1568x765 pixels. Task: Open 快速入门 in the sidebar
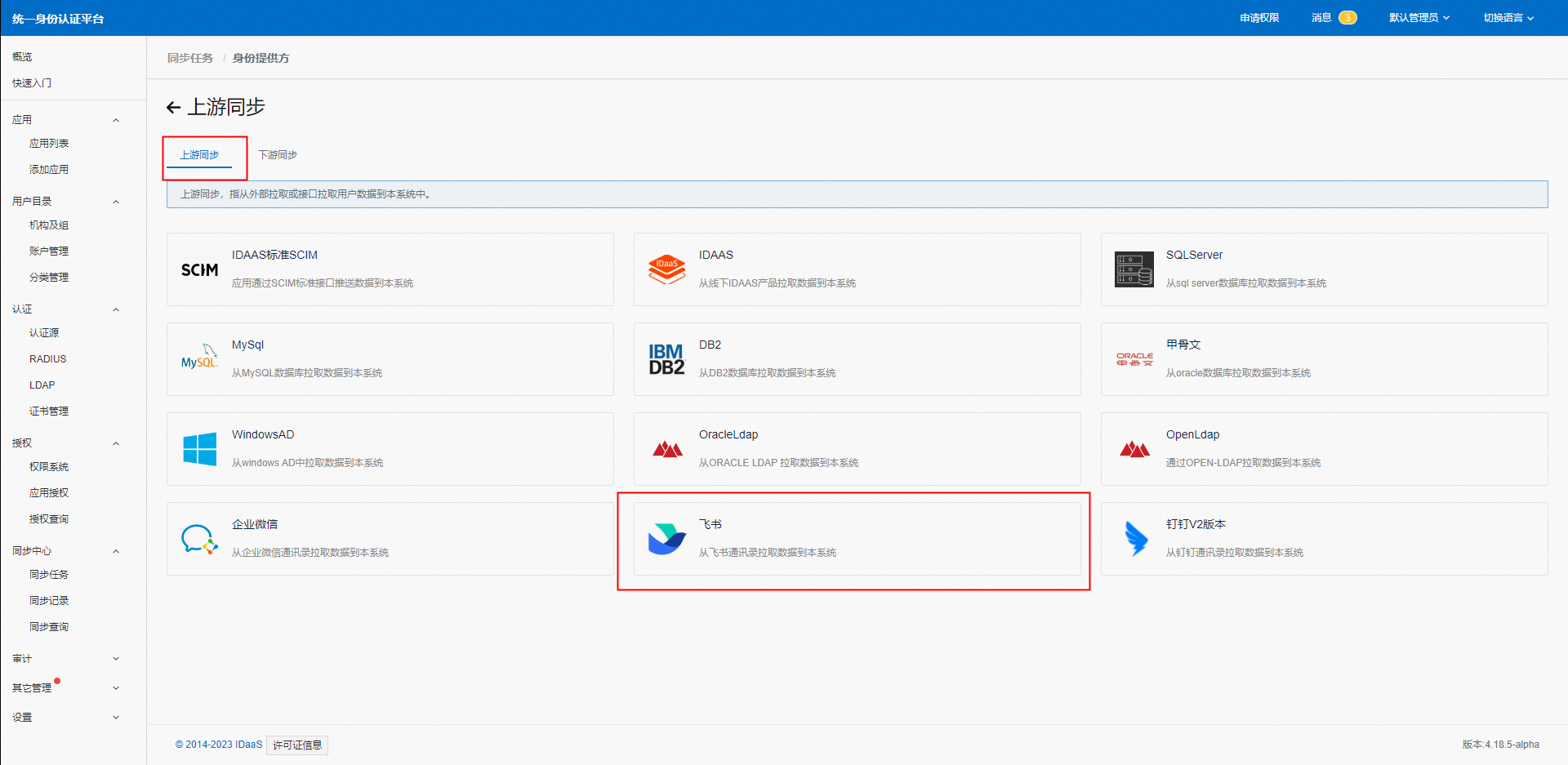coord(32,83)
